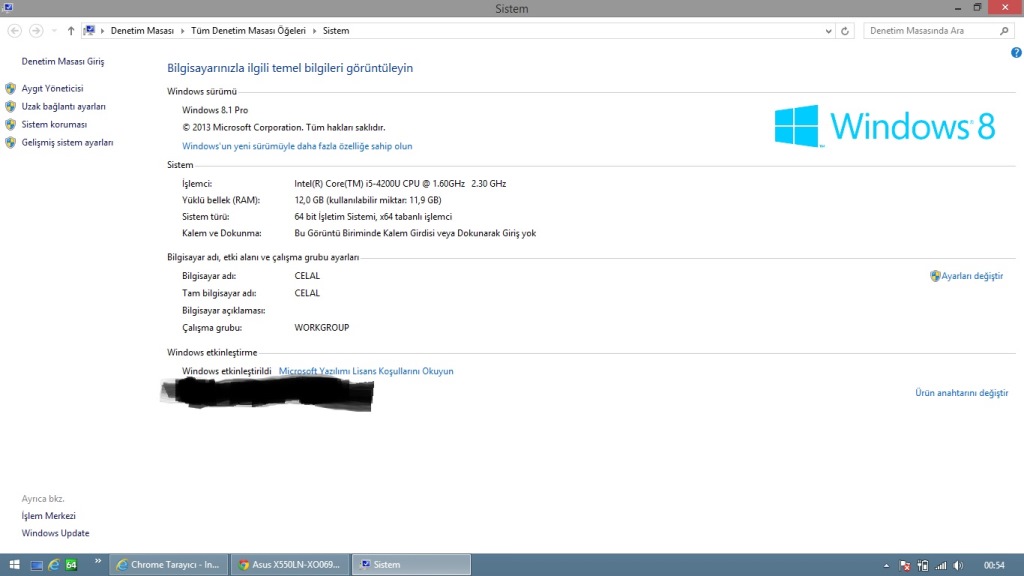
Task: Open the network signal icon
Action: pos(941,566)
